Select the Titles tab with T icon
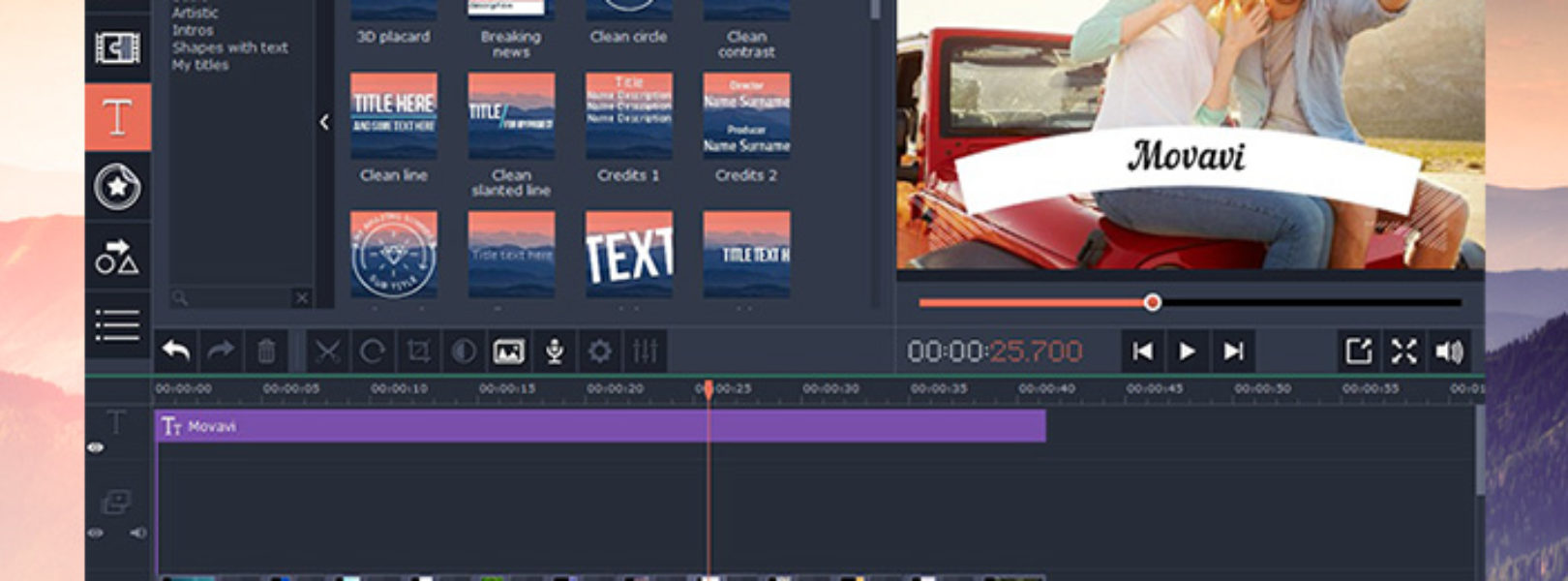The height and width of the screenshot is (581, 1568). pyautogui.click(x=117, y=117)
